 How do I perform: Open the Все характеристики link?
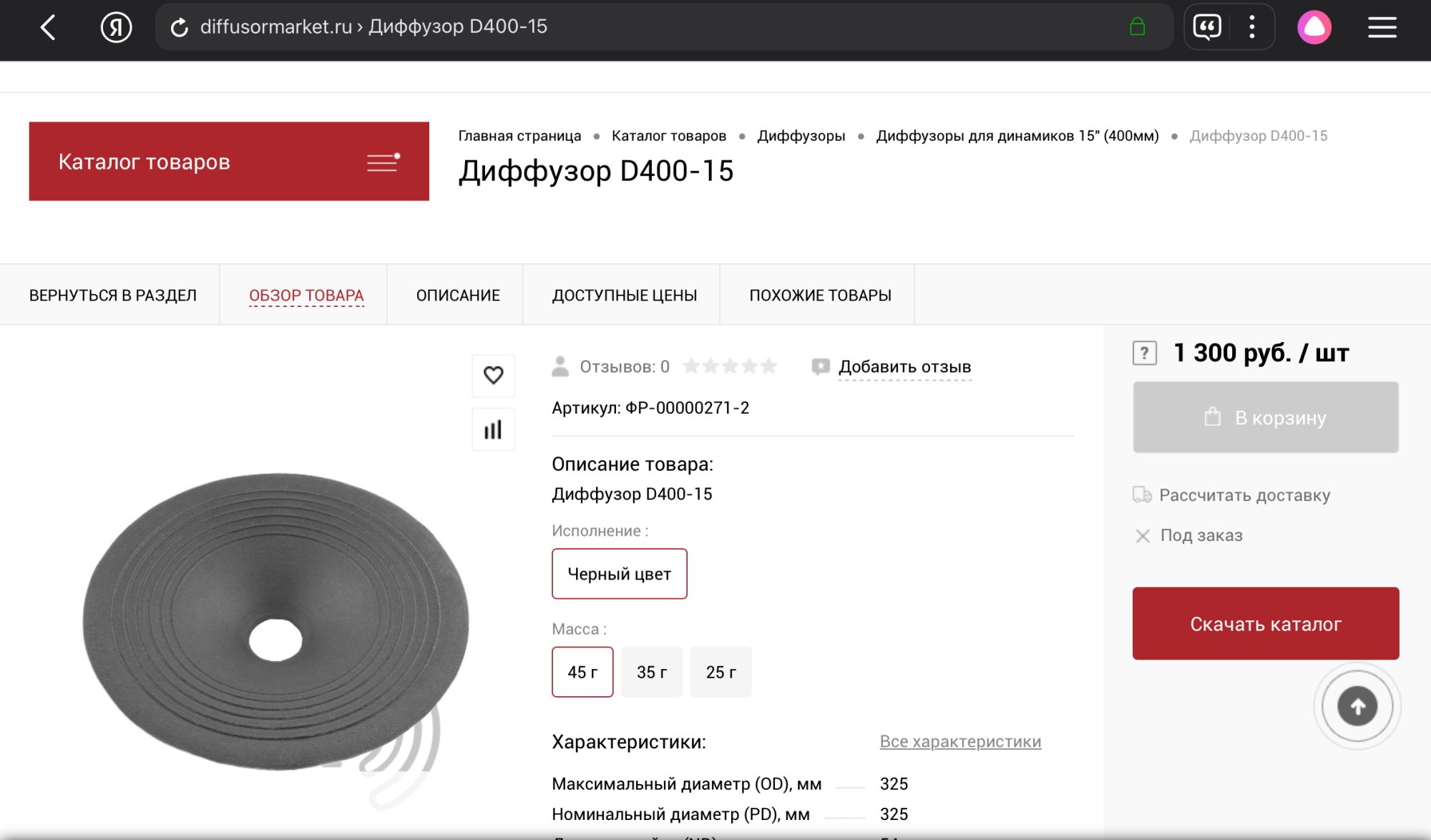pyautogui.click(x=959, y=741)
